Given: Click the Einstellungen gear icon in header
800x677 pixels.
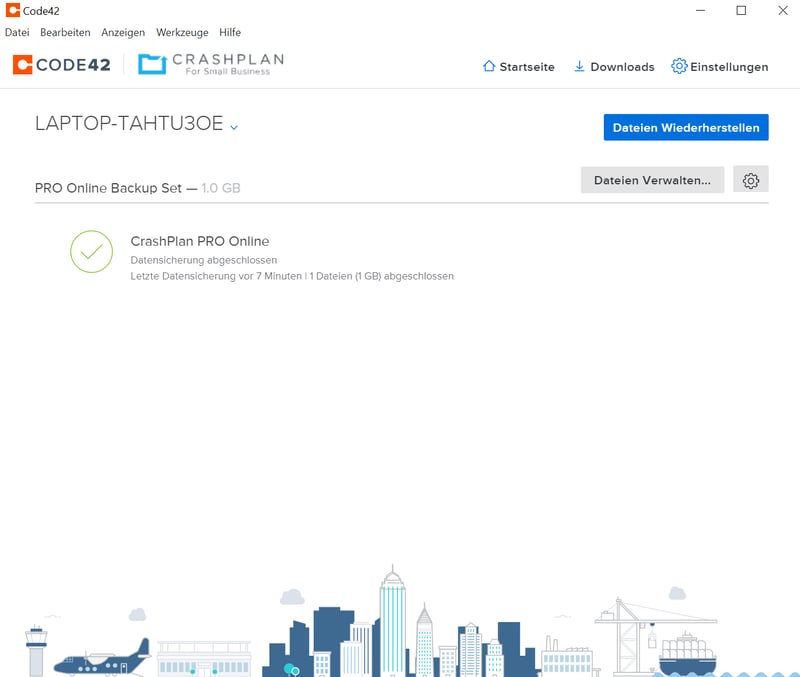Looking at the screenshot, I should (679, 66).
